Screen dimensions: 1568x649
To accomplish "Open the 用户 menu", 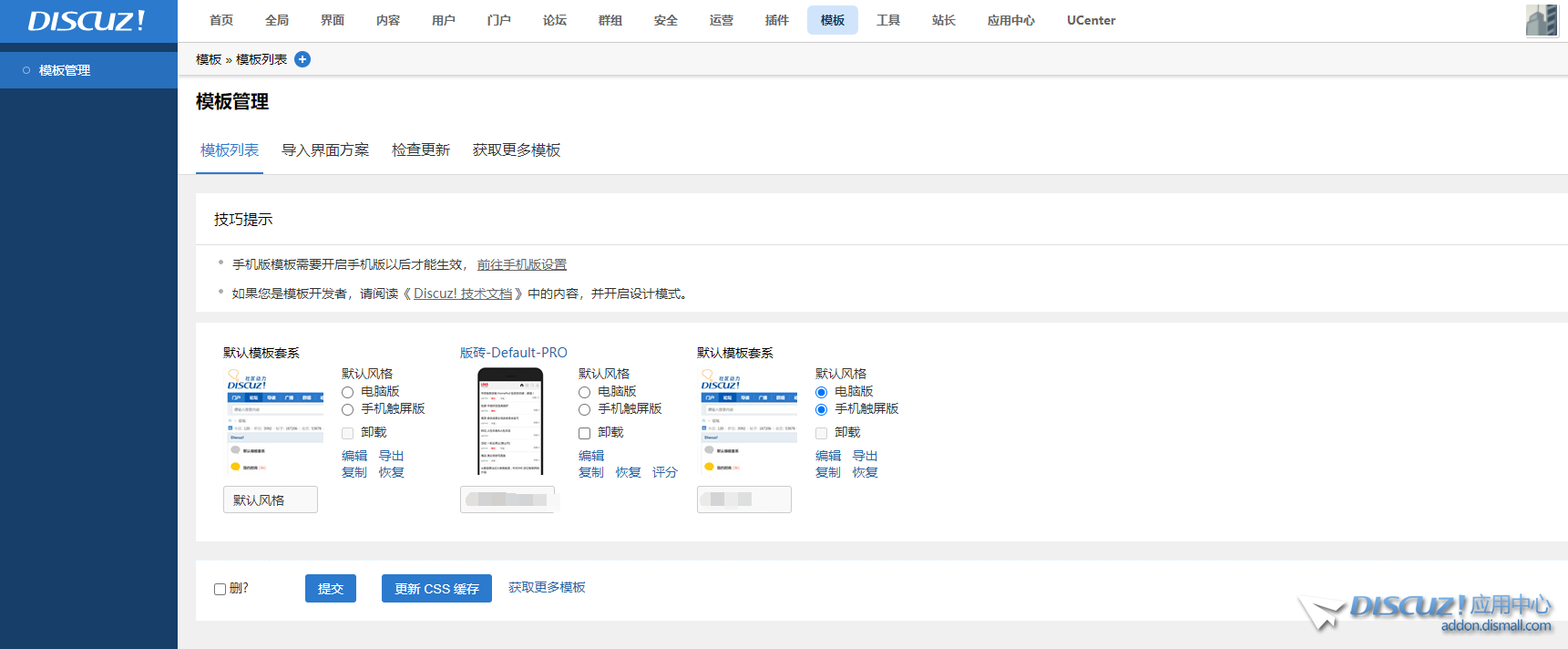I will [444, 20].
